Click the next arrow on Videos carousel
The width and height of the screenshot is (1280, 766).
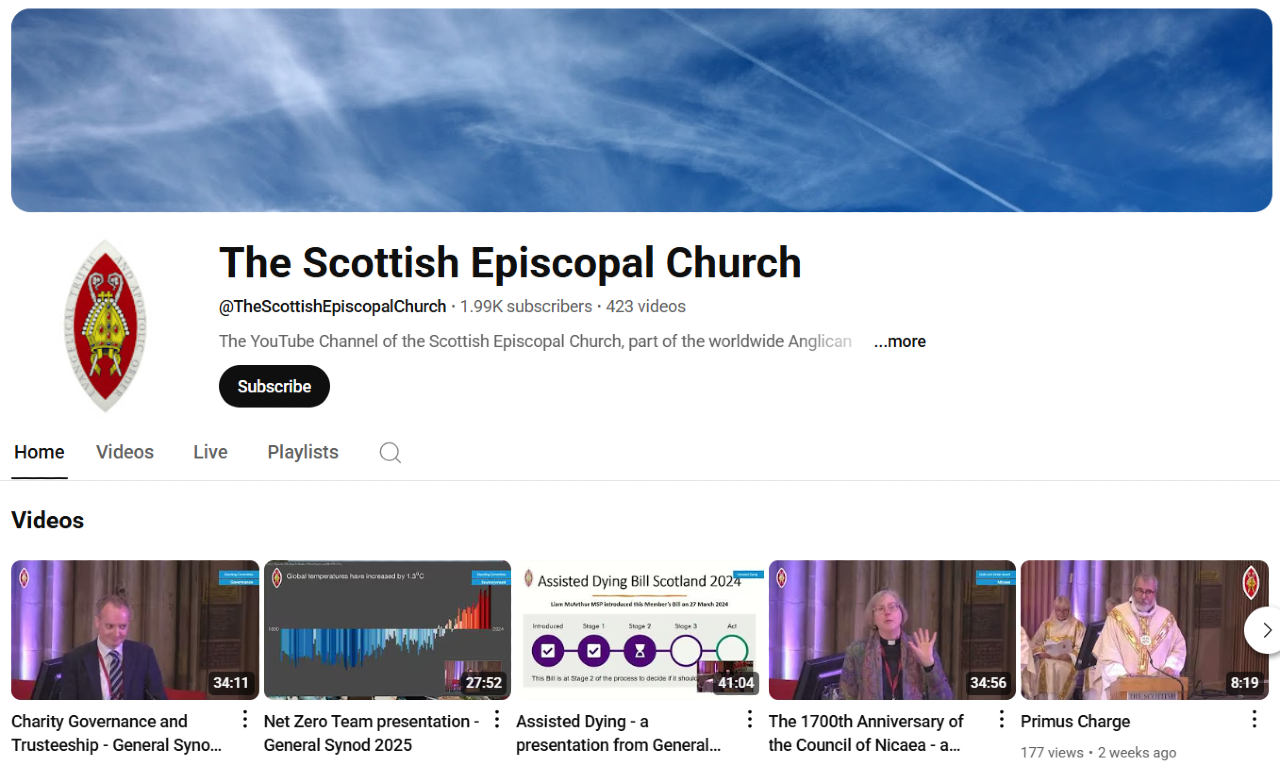pos(1266,630)
